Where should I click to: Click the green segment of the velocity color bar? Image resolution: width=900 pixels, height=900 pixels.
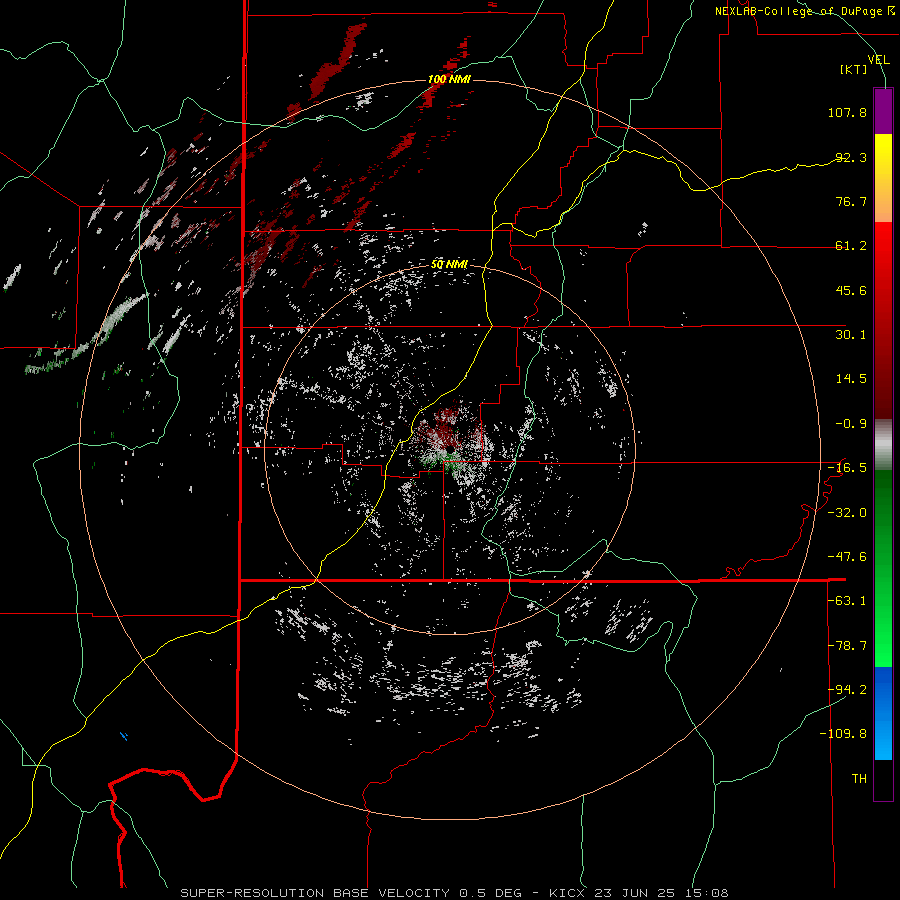coord(883,568)
